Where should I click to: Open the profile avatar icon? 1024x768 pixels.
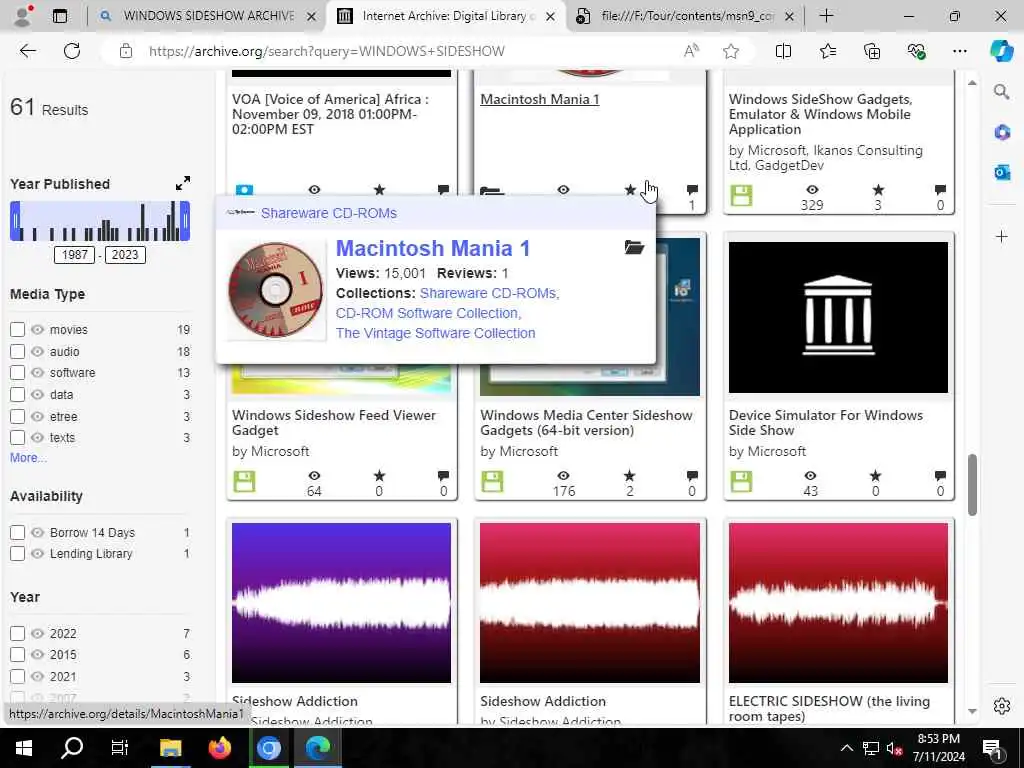pos(23,16)
